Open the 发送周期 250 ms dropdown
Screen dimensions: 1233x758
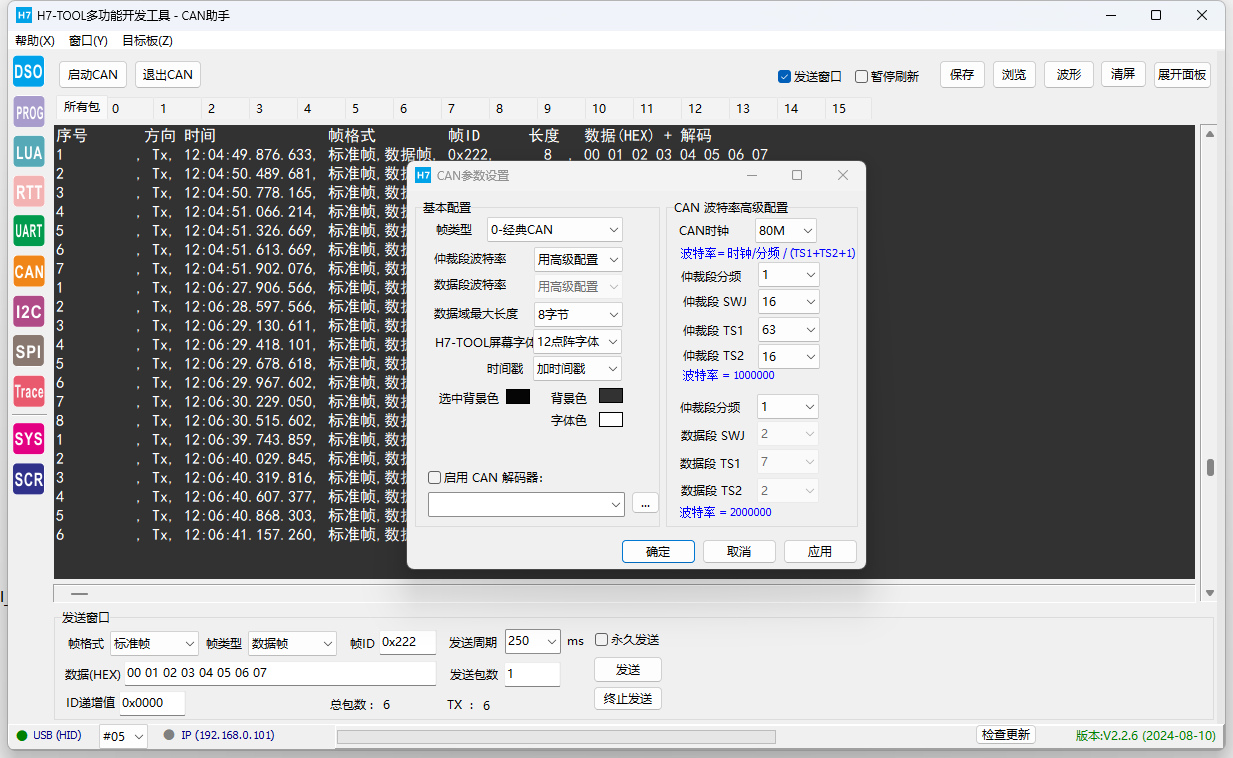pyautogui.click(x=533, y=641)
